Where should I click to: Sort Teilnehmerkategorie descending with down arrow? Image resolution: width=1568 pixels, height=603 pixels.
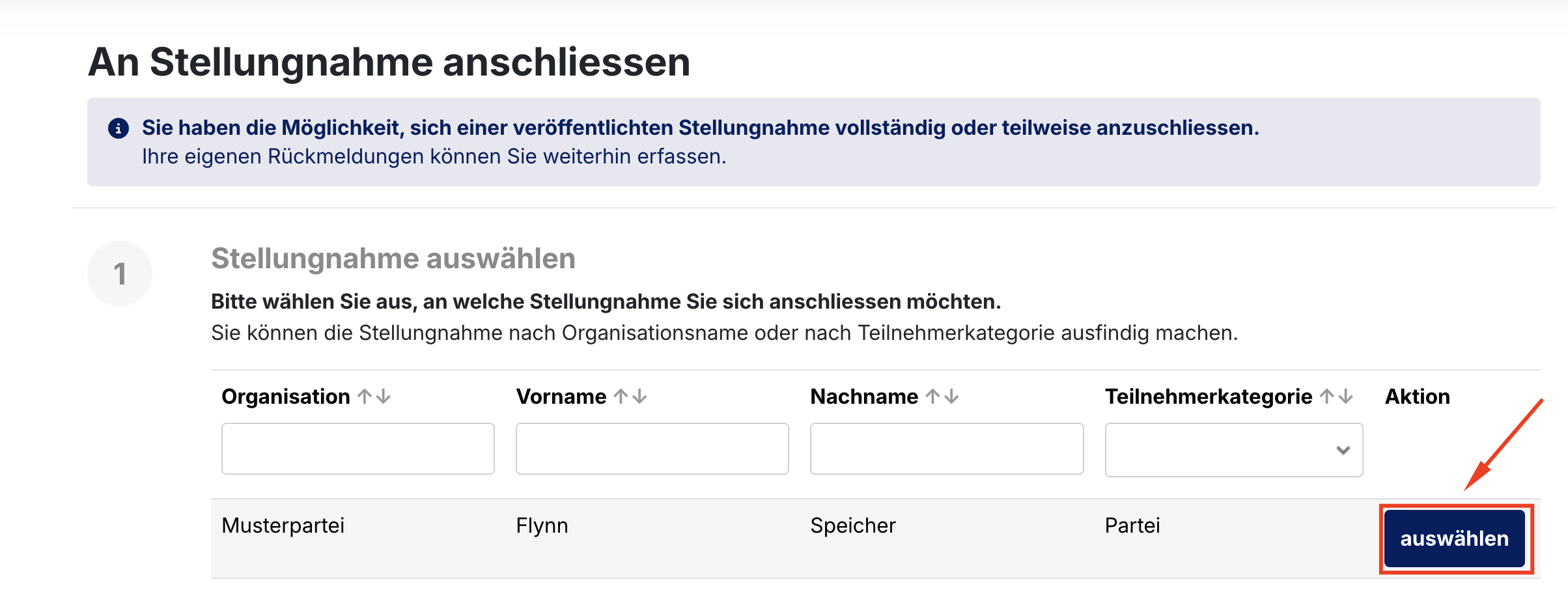point(1347,396)
